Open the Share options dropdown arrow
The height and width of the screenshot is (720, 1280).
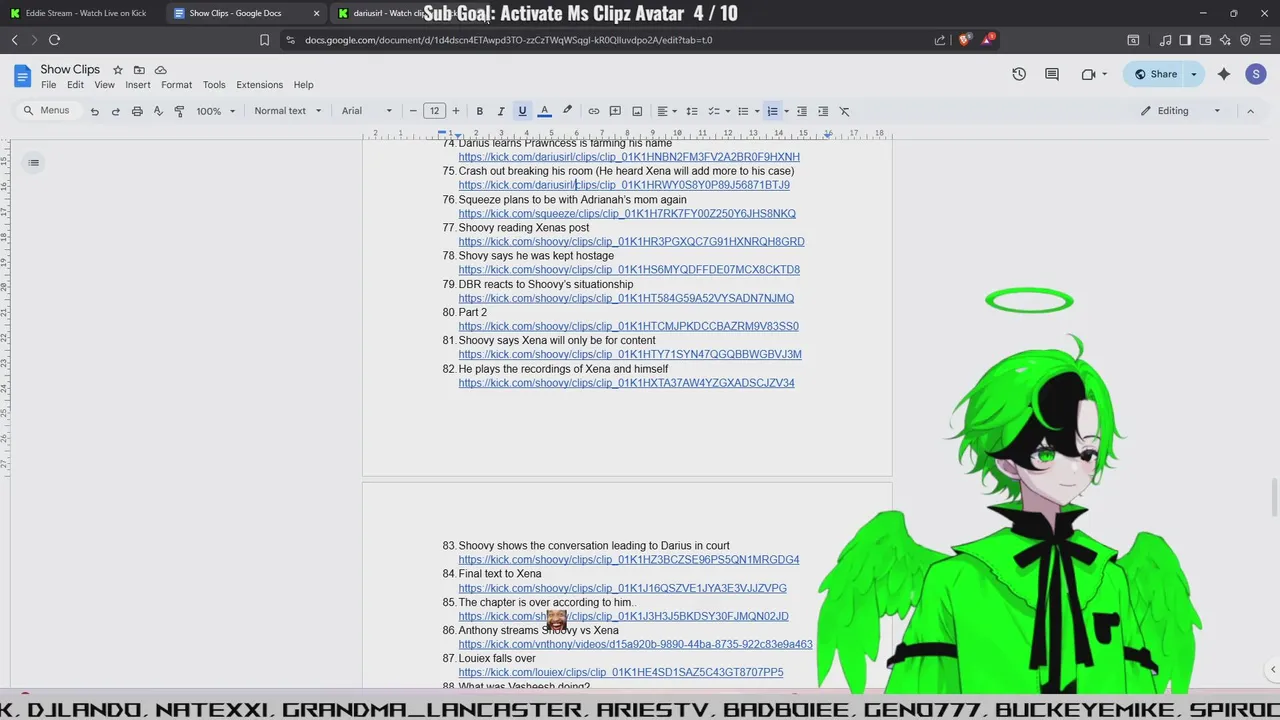1193,74
